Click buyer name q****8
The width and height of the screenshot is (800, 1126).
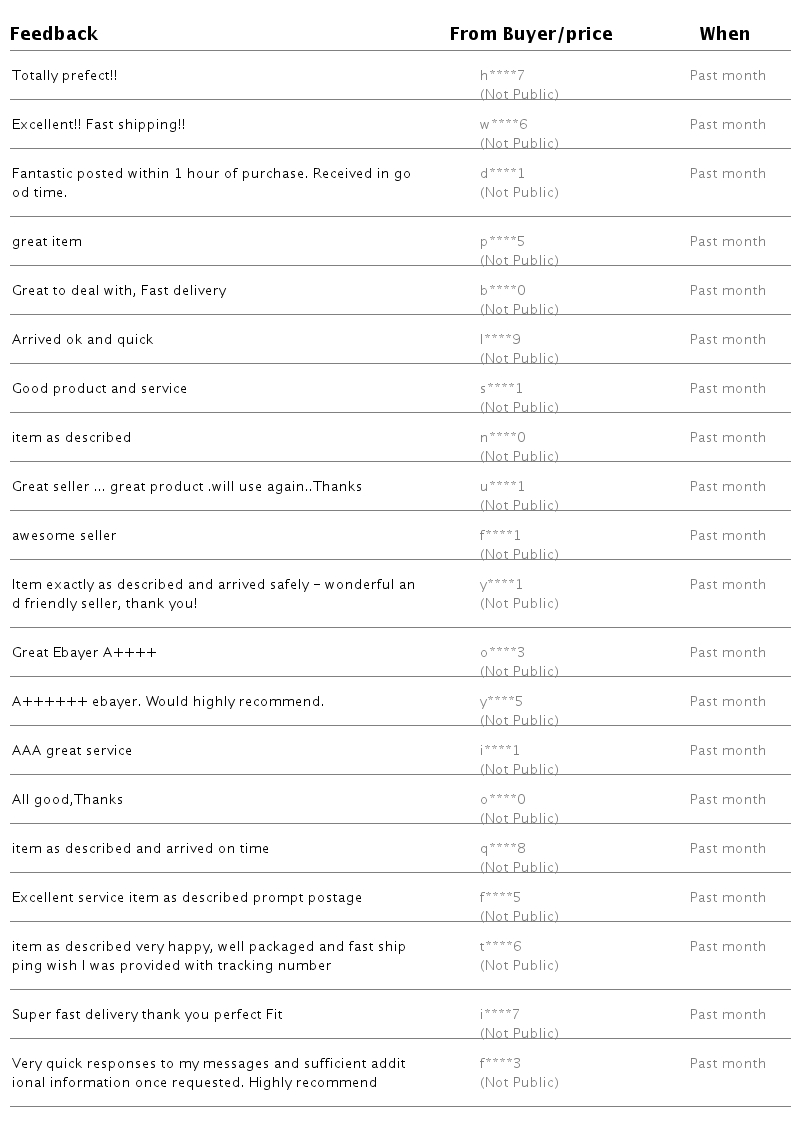click(502, 849)
